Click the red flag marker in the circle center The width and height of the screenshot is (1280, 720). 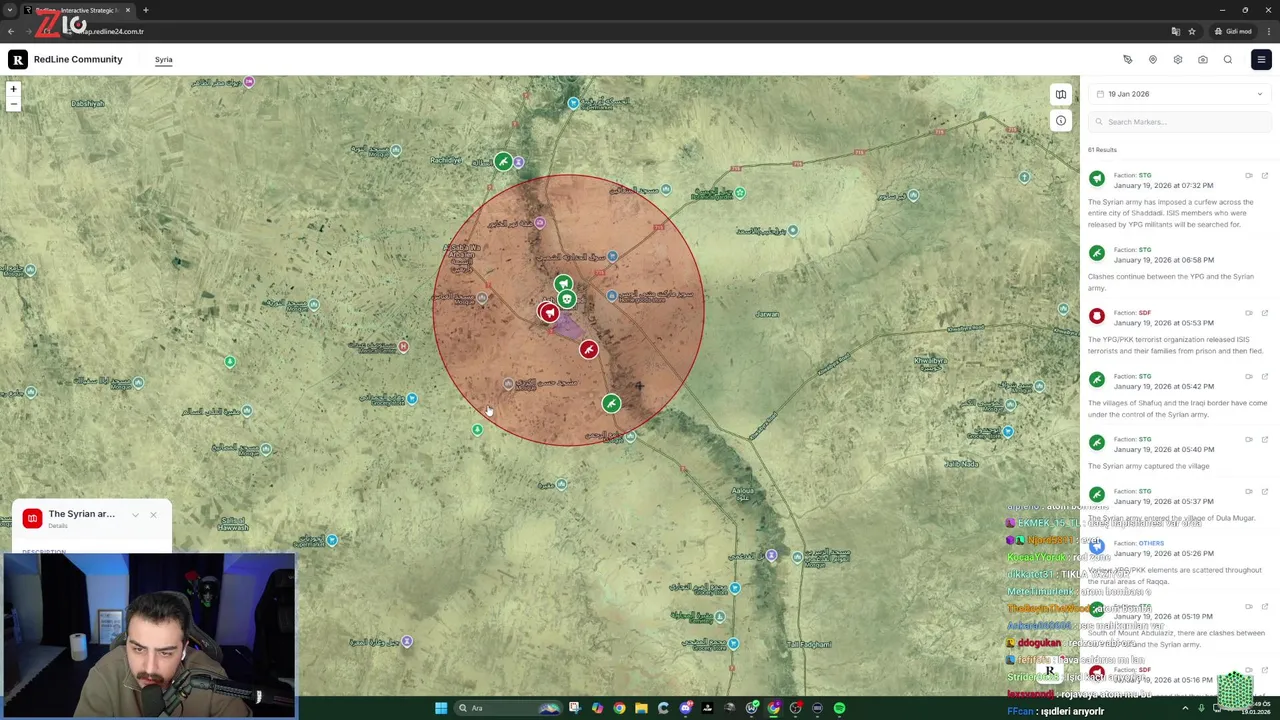coord(548,313)
